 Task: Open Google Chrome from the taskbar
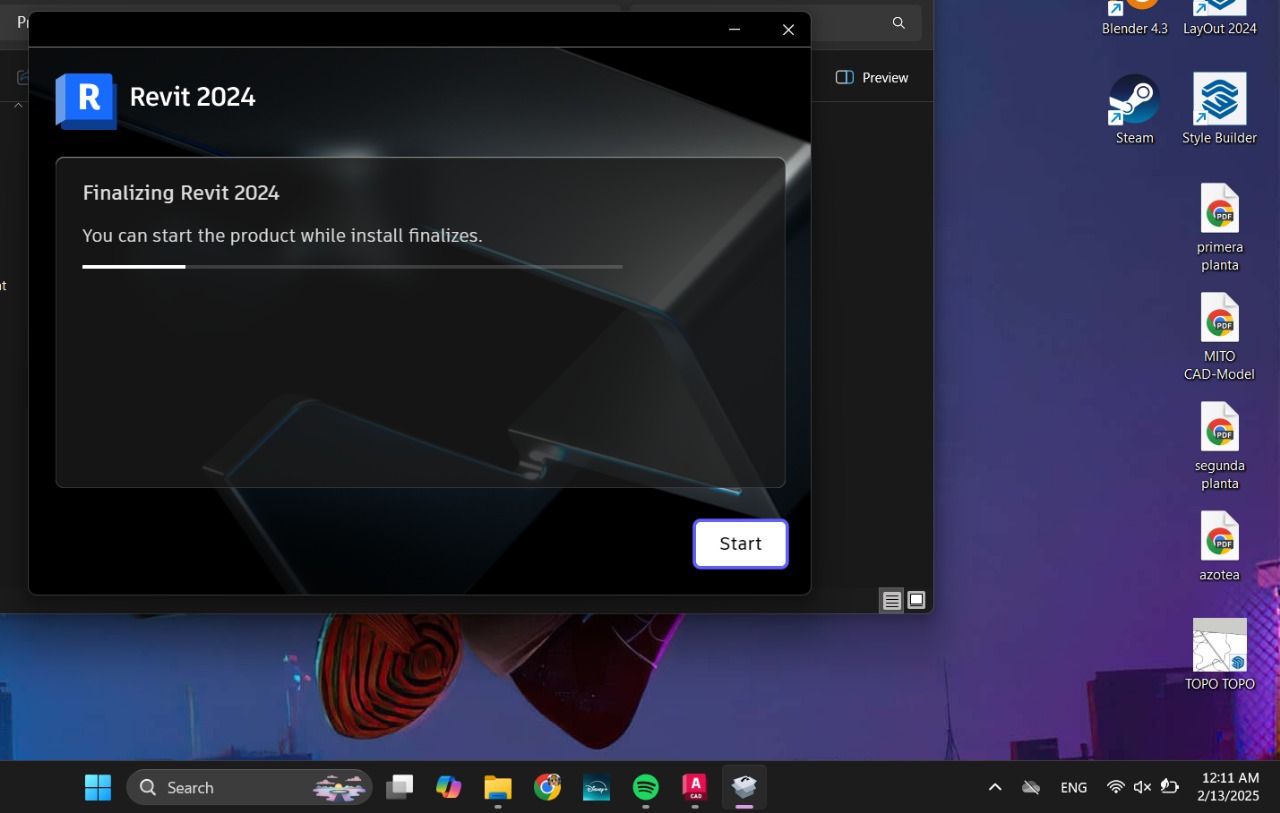547,788
